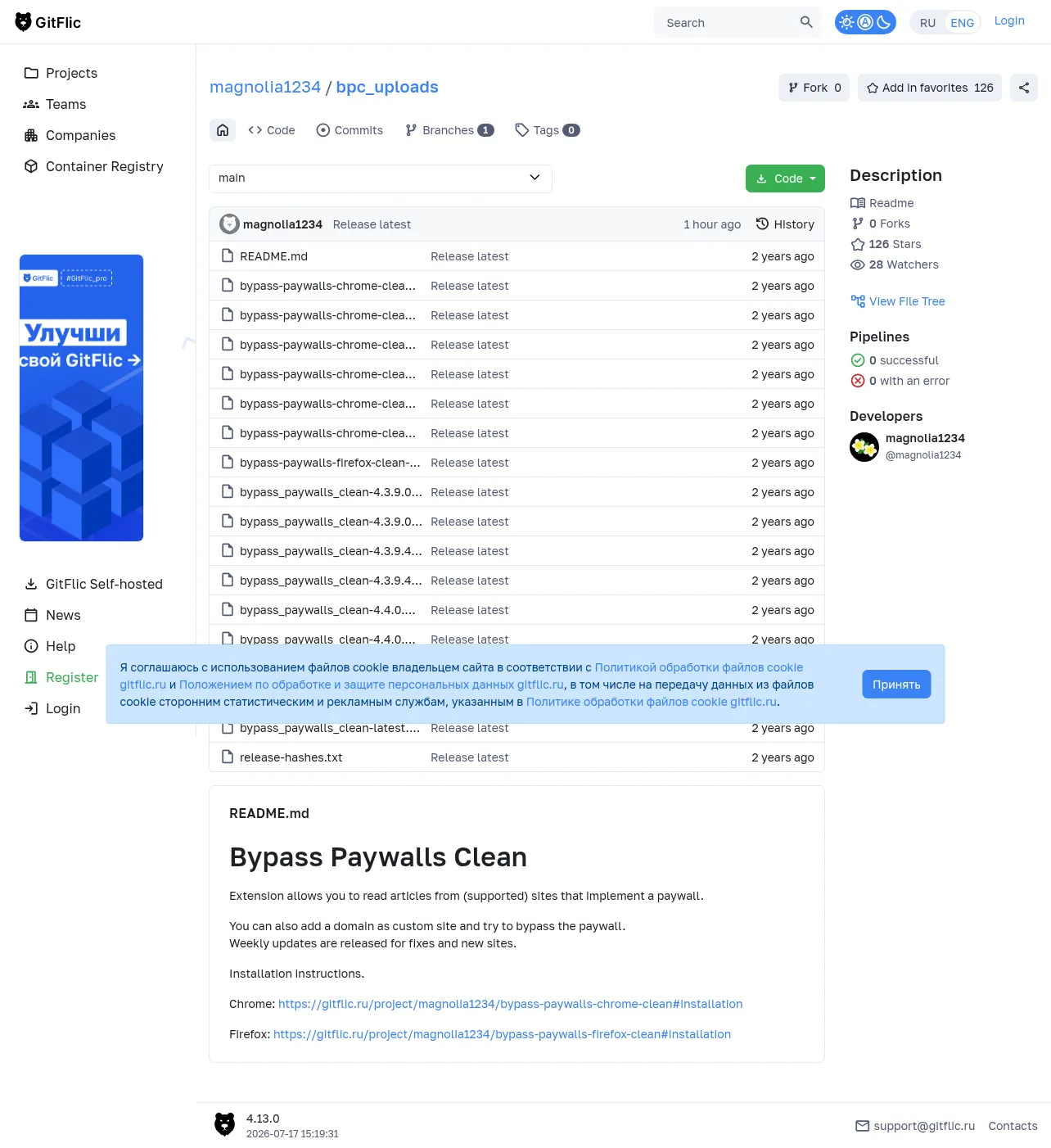Switch to the Commits tab

click(x=350, y=130)
